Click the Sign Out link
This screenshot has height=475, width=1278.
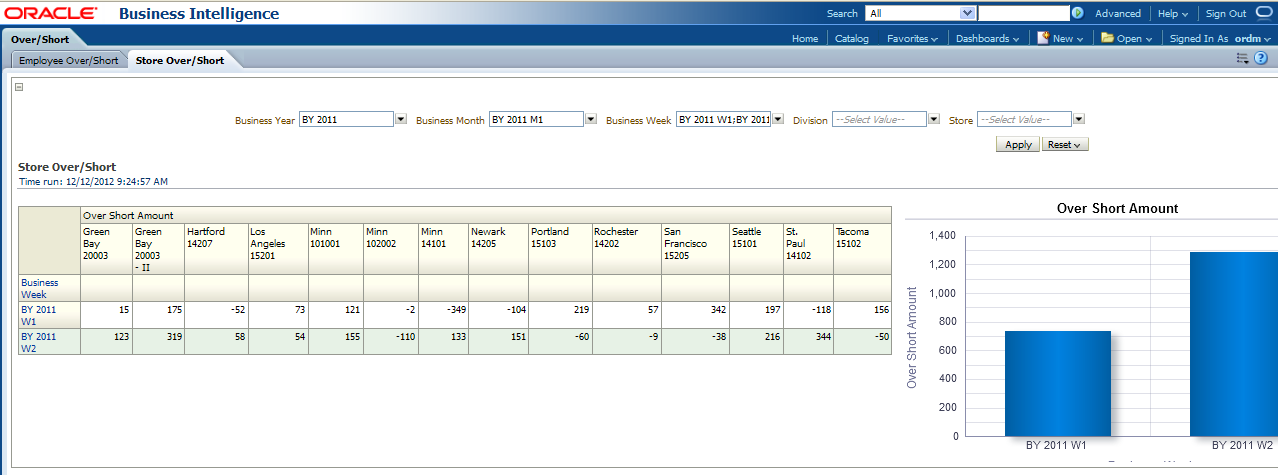(x=1225, y=14)
